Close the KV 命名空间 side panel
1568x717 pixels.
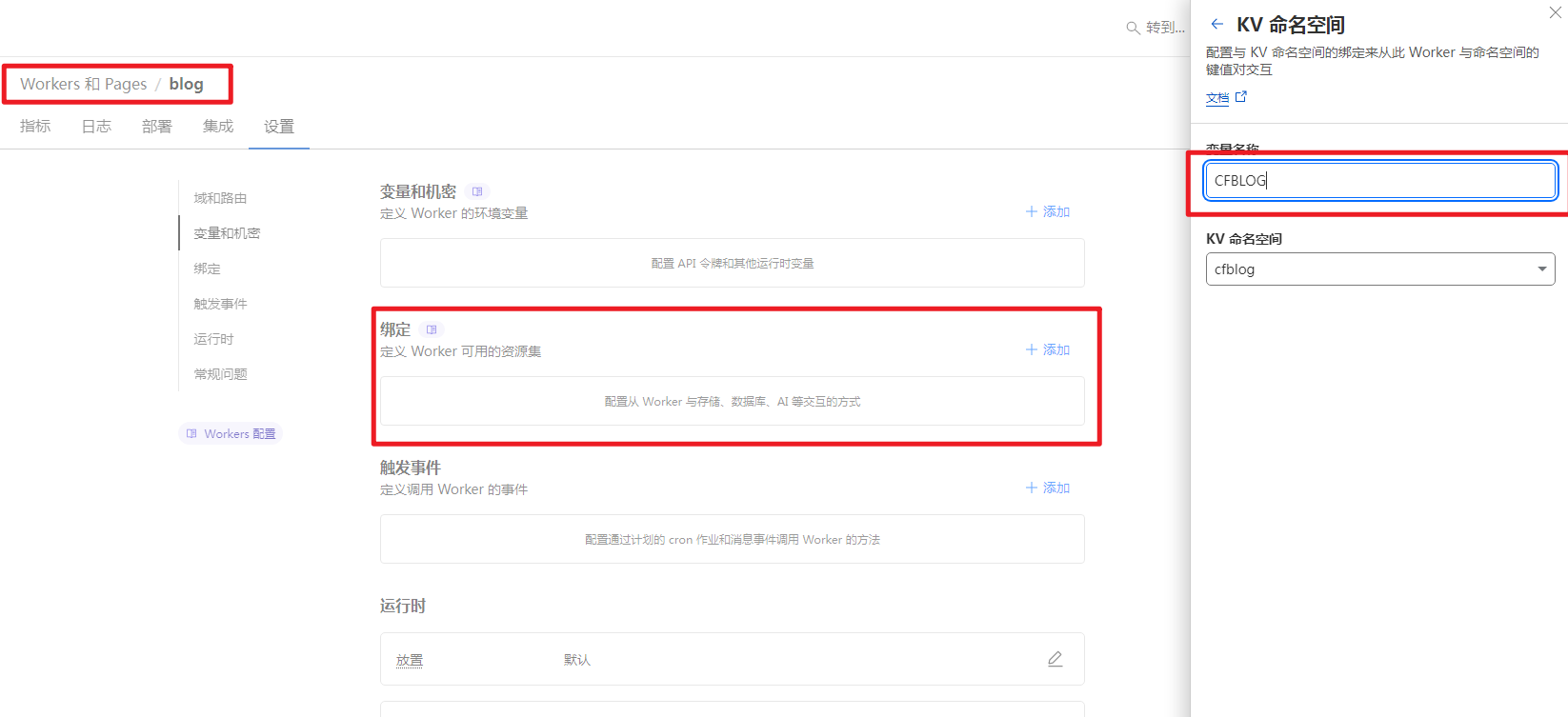point(1556,12)
